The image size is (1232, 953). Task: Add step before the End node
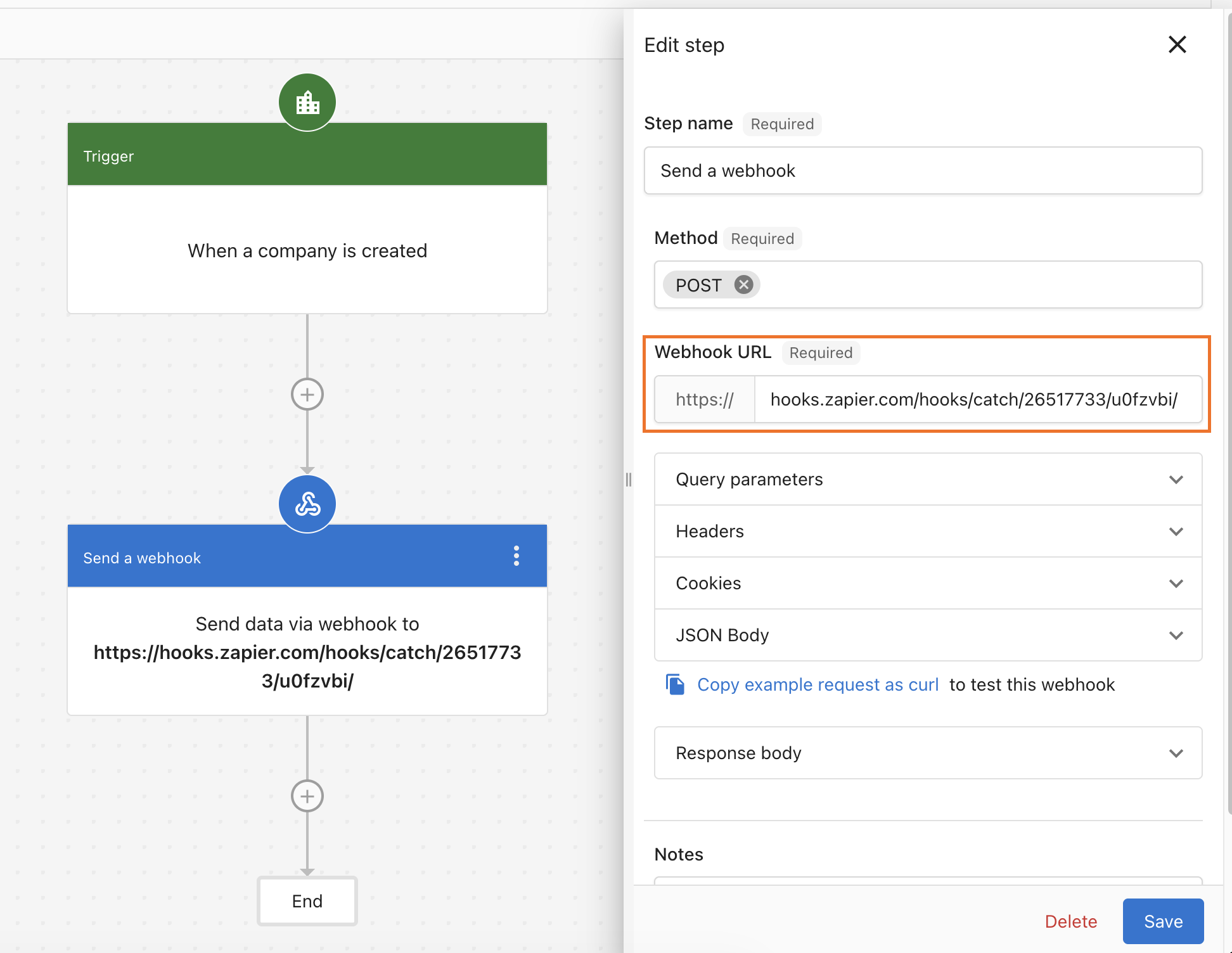point(307,796)
